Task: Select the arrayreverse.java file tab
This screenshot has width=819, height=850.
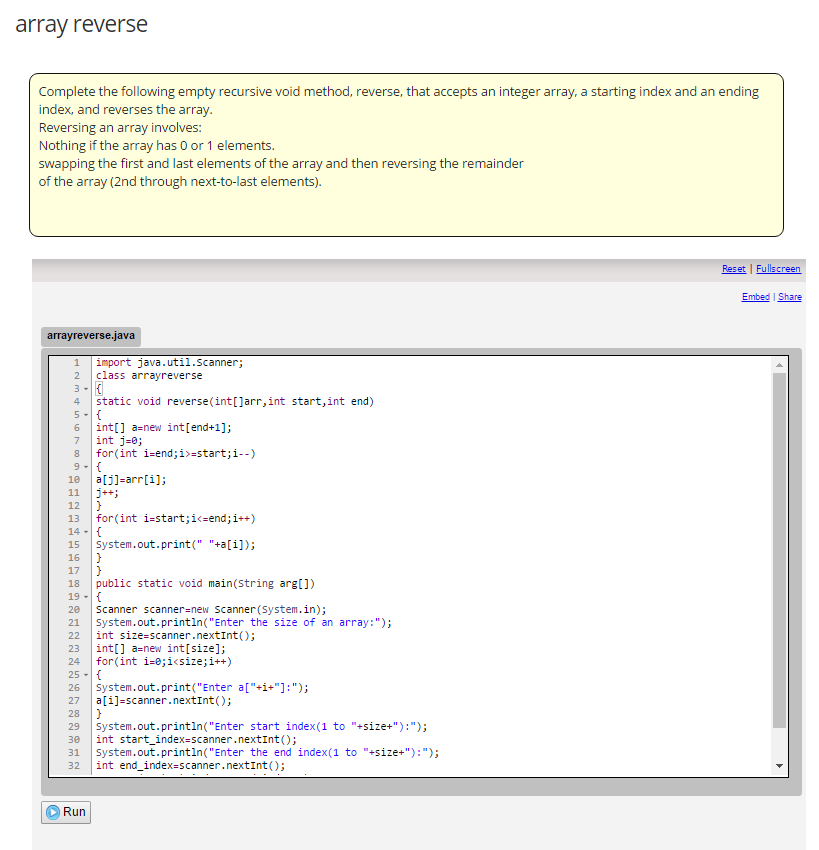Action: [x=90, y=336]
